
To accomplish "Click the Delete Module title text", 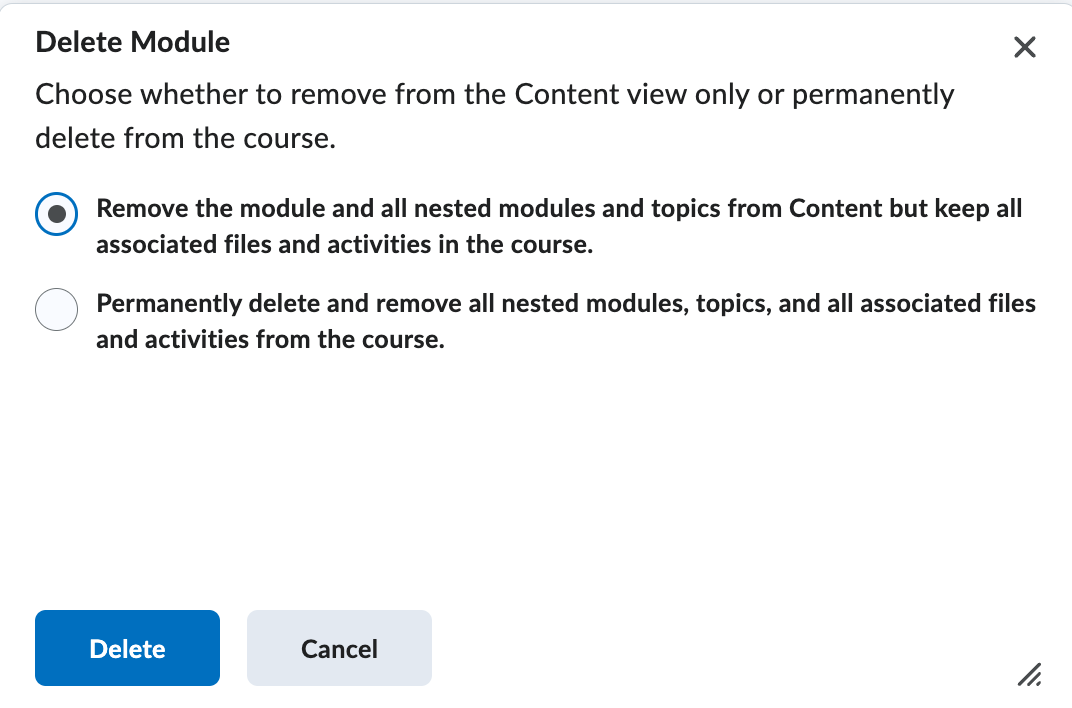I will (x=132, y=42).
